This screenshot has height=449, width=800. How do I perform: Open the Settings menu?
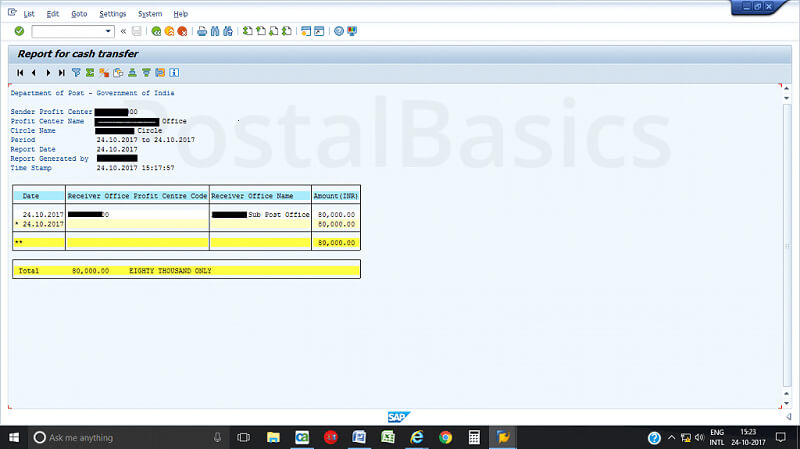pyautogui.click(x=113, y=14)
